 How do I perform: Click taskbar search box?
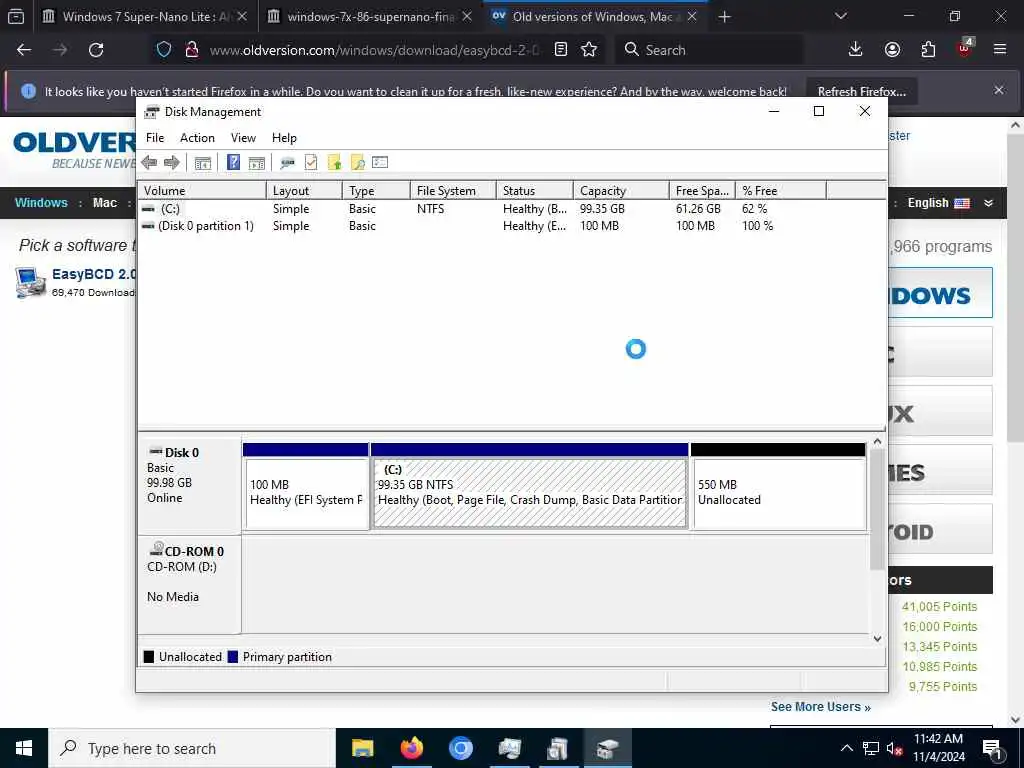click(x=192, y=748)
